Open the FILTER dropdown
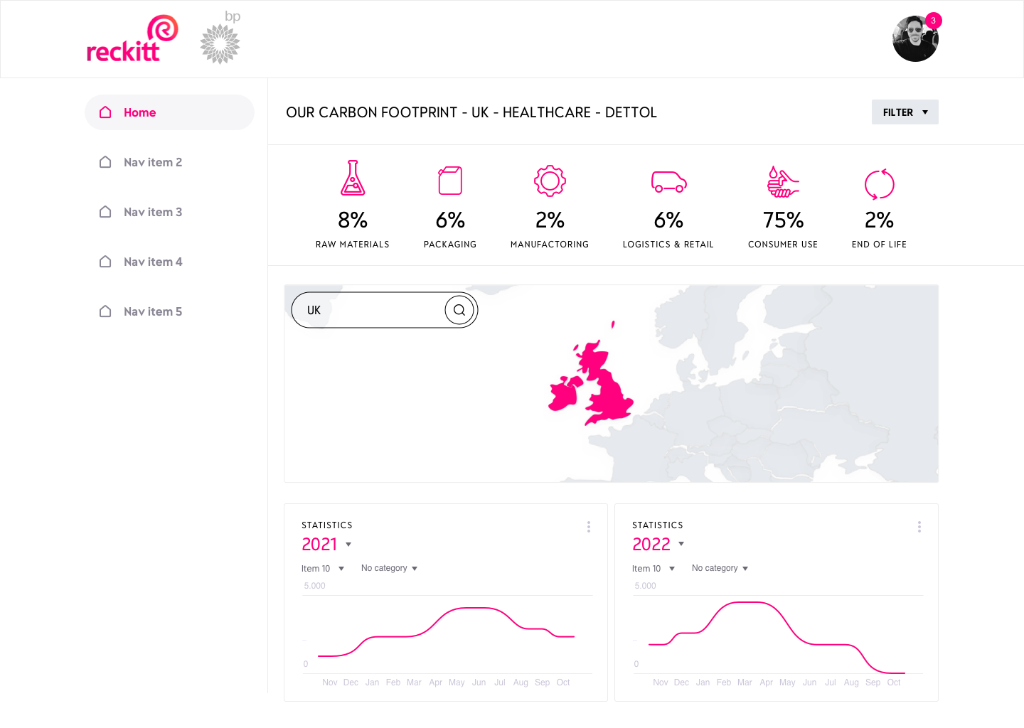1024x728 pixels. [x=904, y=112]
